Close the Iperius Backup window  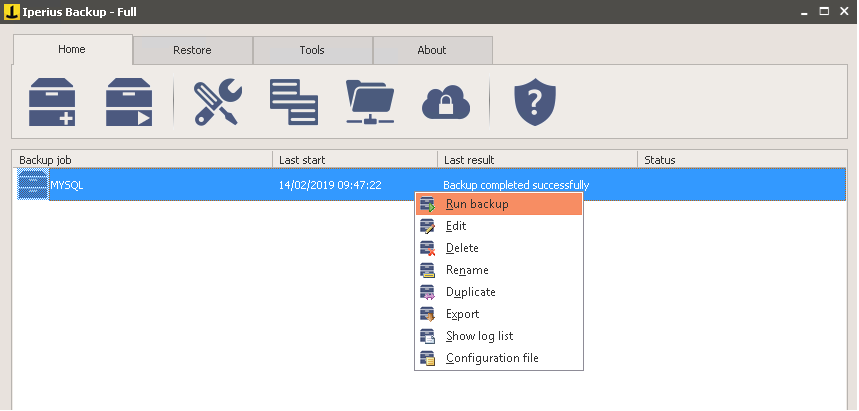pos(844,12)
